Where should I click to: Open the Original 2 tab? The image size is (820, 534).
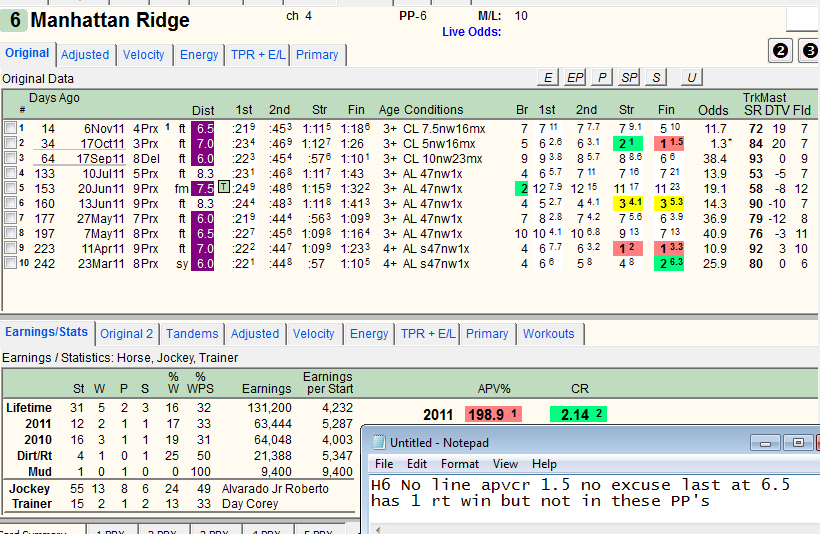127,334
